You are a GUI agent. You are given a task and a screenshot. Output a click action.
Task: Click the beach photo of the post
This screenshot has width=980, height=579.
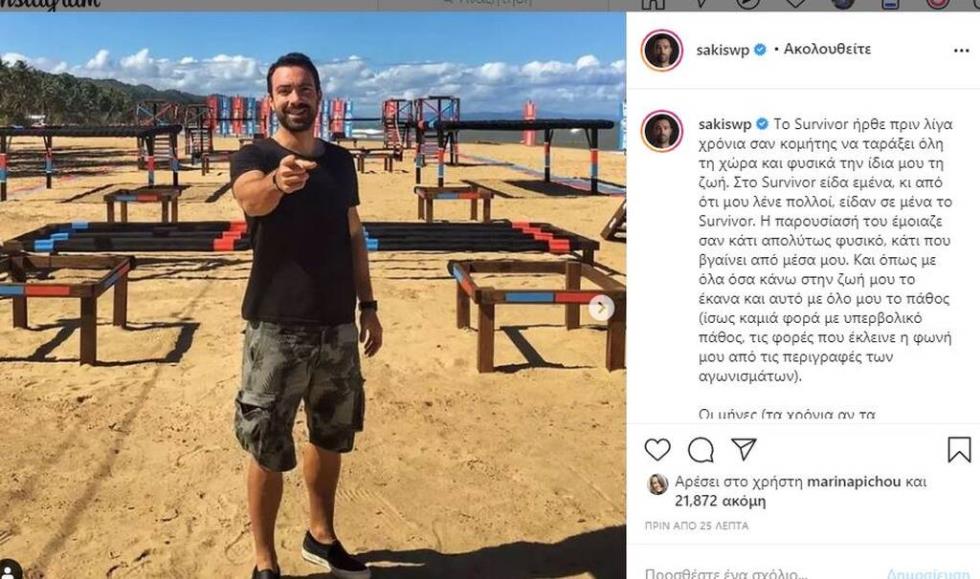(313, 295)
